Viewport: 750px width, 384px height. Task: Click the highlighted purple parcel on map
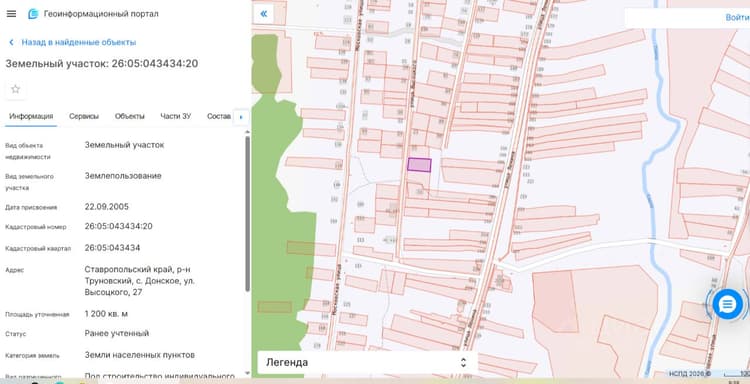coord(419,165)
